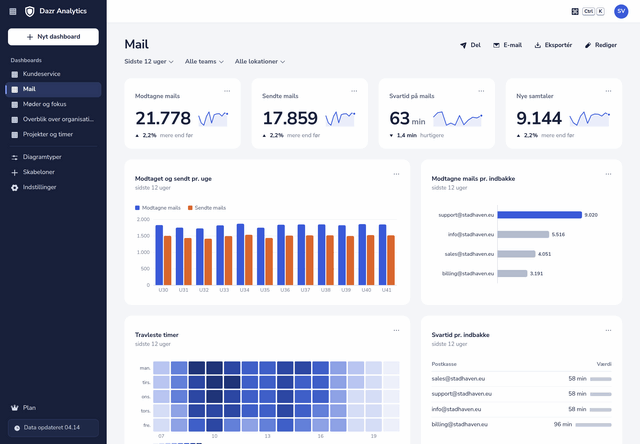Open Skabeloner templates page
640x444 pixels.
pos(53,172)
